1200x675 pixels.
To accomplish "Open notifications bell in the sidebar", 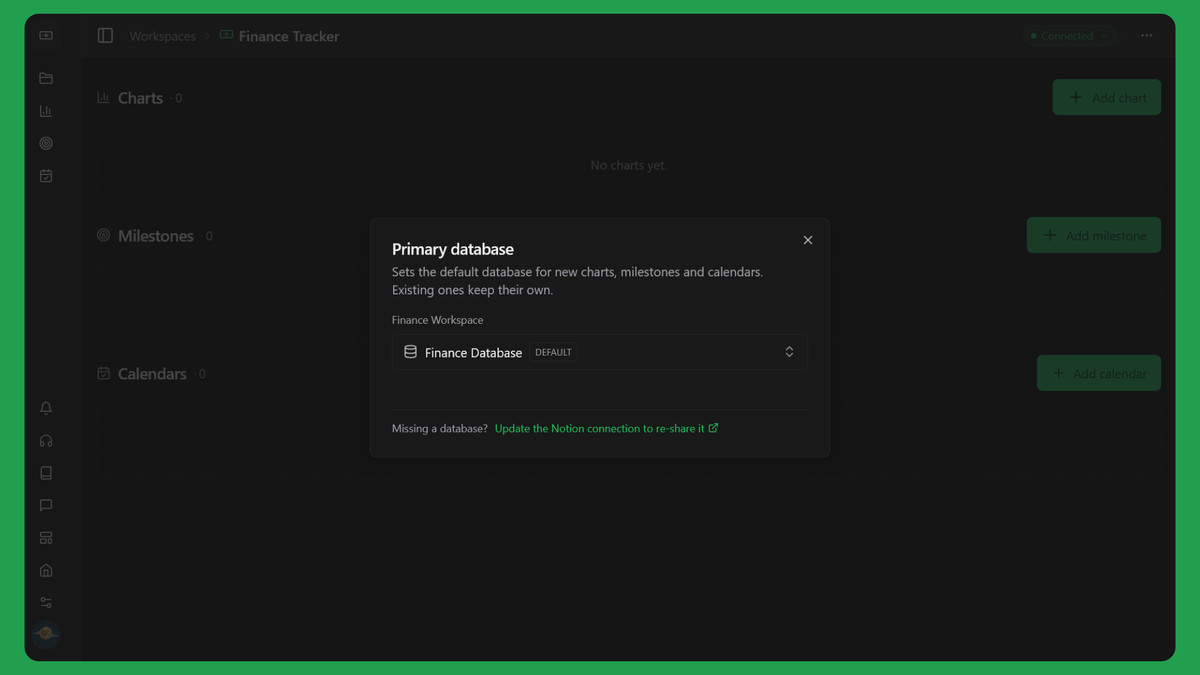I will tap(46, 408).
